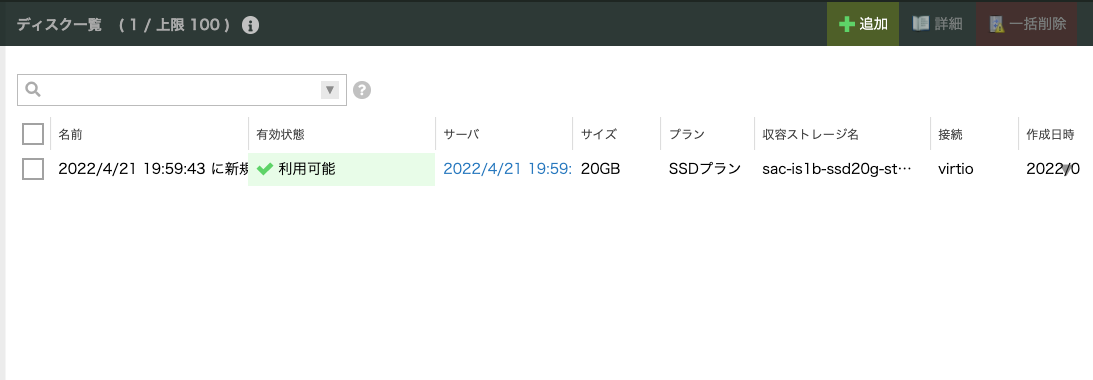Viewport: 1093px width, 380px height.
Task: Click the info icon beside disk list title
Action: (250, 25)
